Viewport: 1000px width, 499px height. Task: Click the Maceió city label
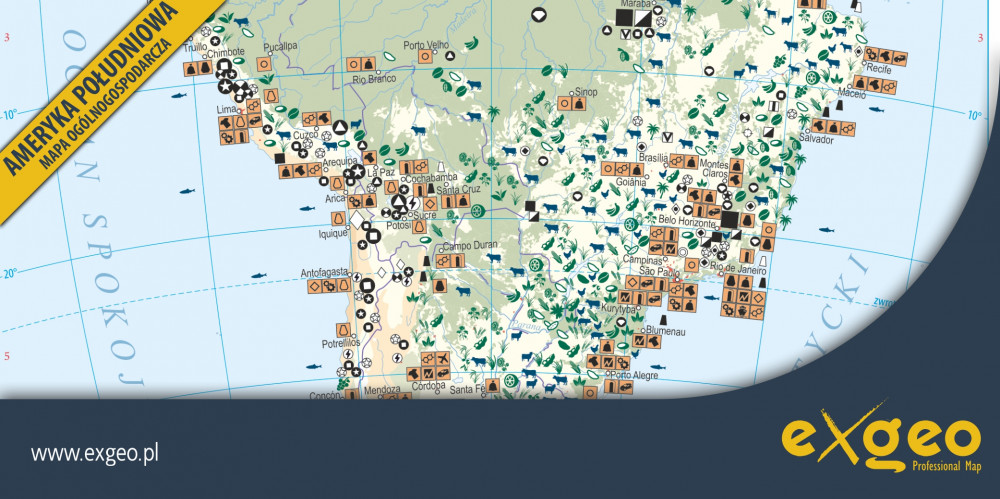pyautogui.click(x=852, y=94)
